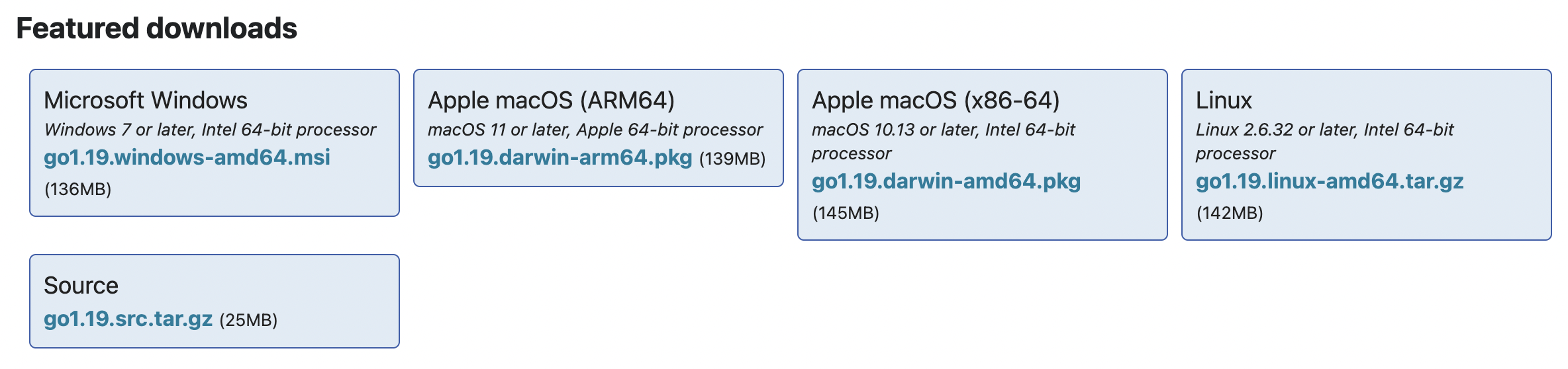Select the Apple macOS (ARM64) card title
1568x369 pixels.
tap(551, 101)
